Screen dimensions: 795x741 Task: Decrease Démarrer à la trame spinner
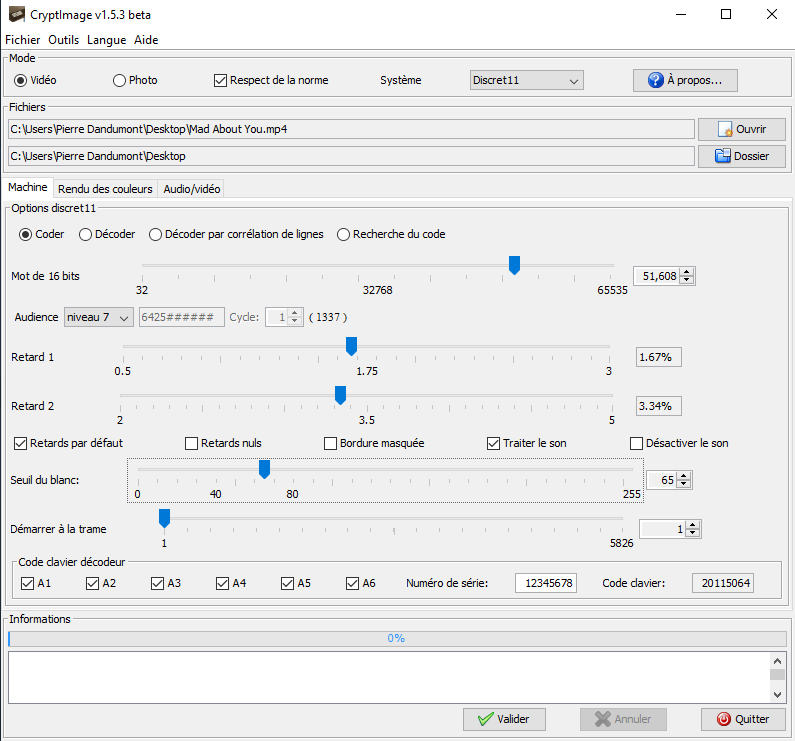coord(693,533)
